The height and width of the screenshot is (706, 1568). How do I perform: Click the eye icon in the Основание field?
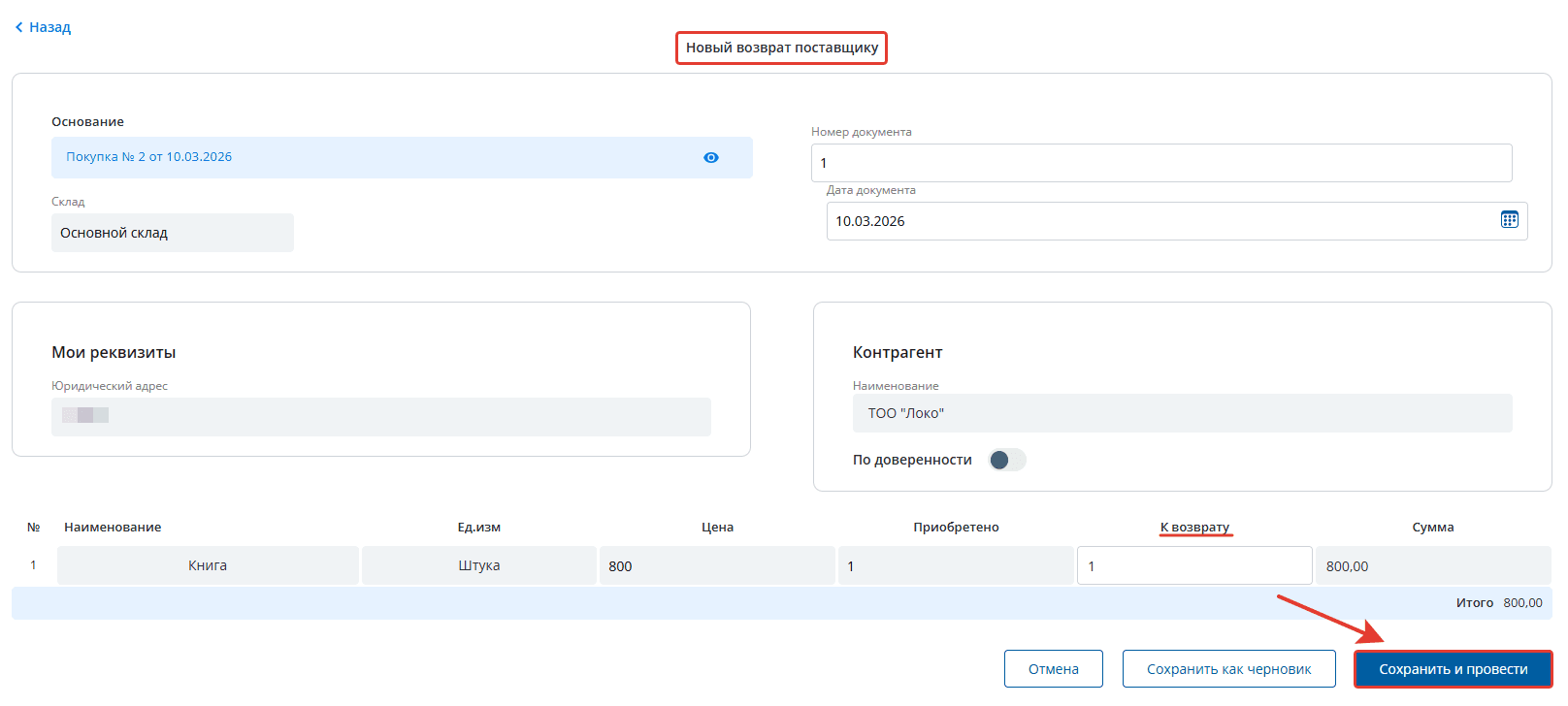(711, 158)
